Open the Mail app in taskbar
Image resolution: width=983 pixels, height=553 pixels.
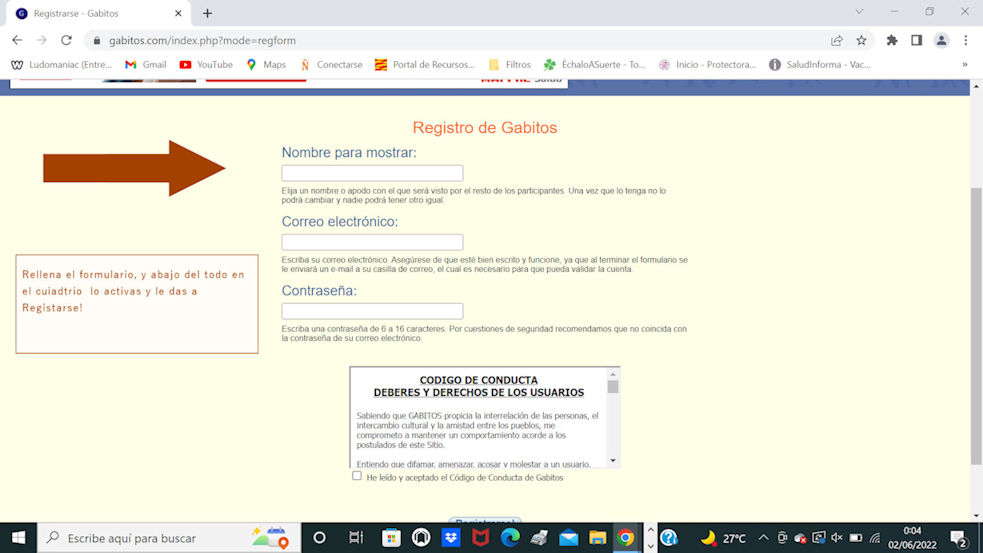click(x=568, y=537)
